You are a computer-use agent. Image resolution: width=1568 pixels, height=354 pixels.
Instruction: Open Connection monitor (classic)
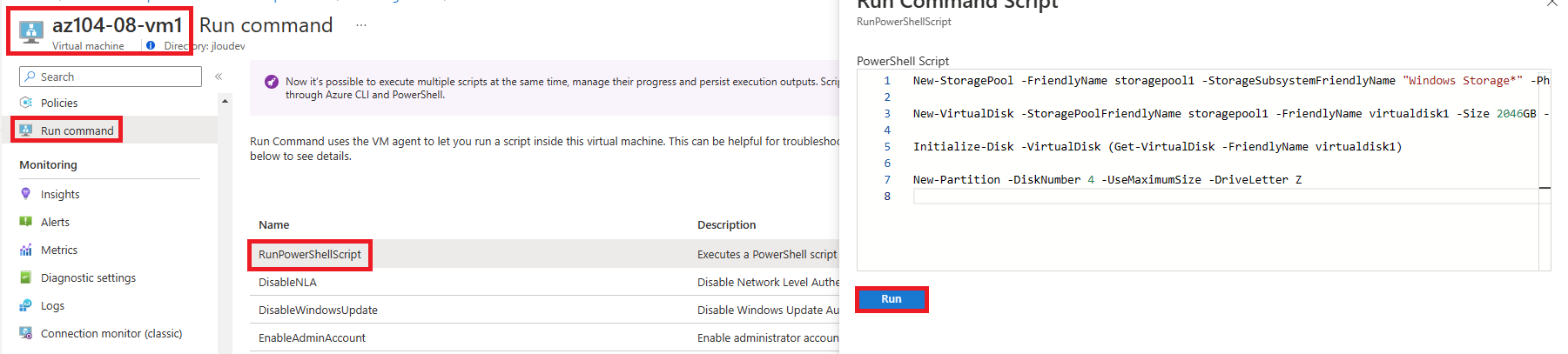click(111, 333)
